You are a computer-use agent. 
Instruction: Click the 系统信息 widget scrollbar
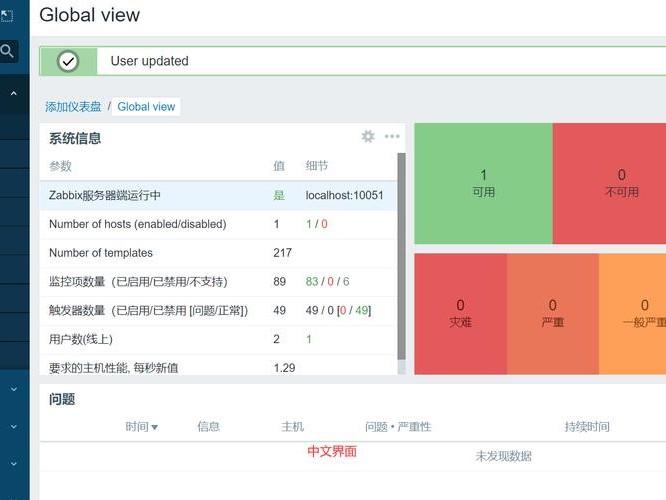(401, 257)
